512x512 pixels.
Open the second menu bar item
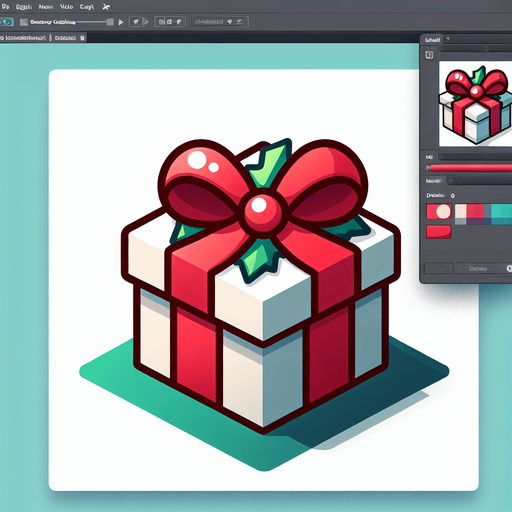pos(24,7)
